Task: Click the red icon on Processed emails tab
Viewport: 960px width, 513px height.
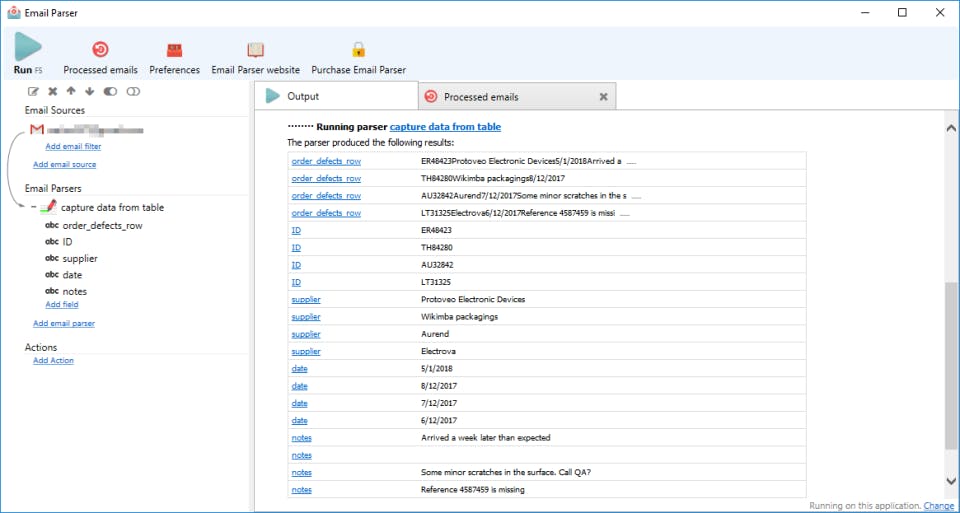Action: 431,97
